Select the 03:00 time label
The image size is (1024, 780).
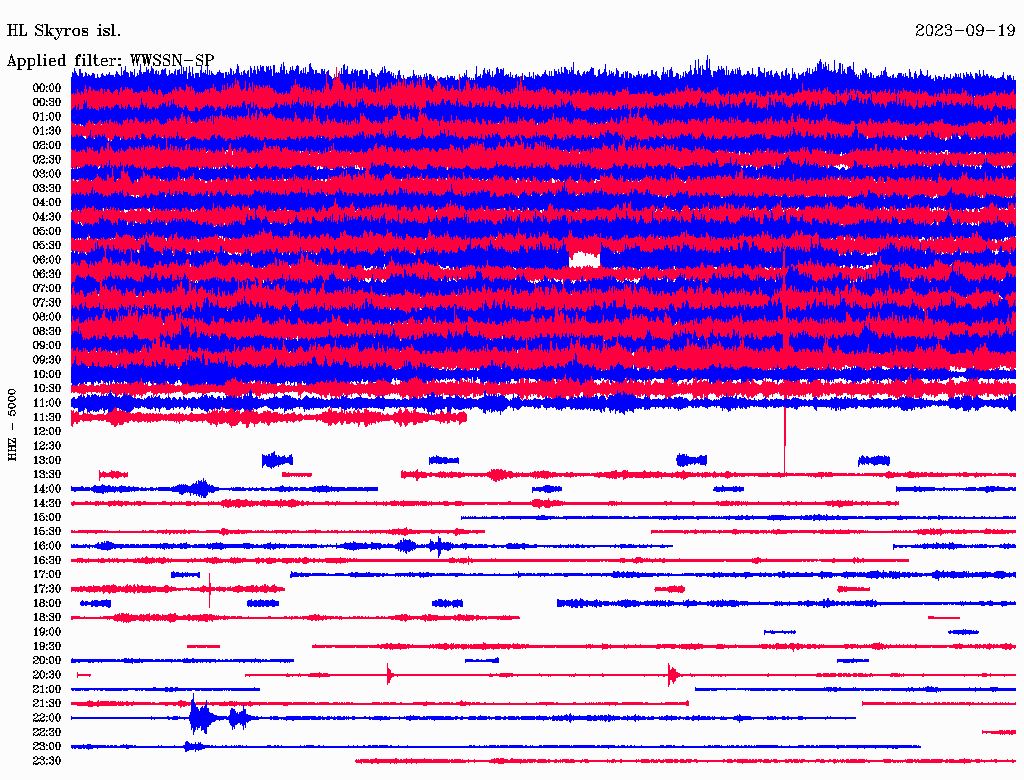tap(47, 174)
